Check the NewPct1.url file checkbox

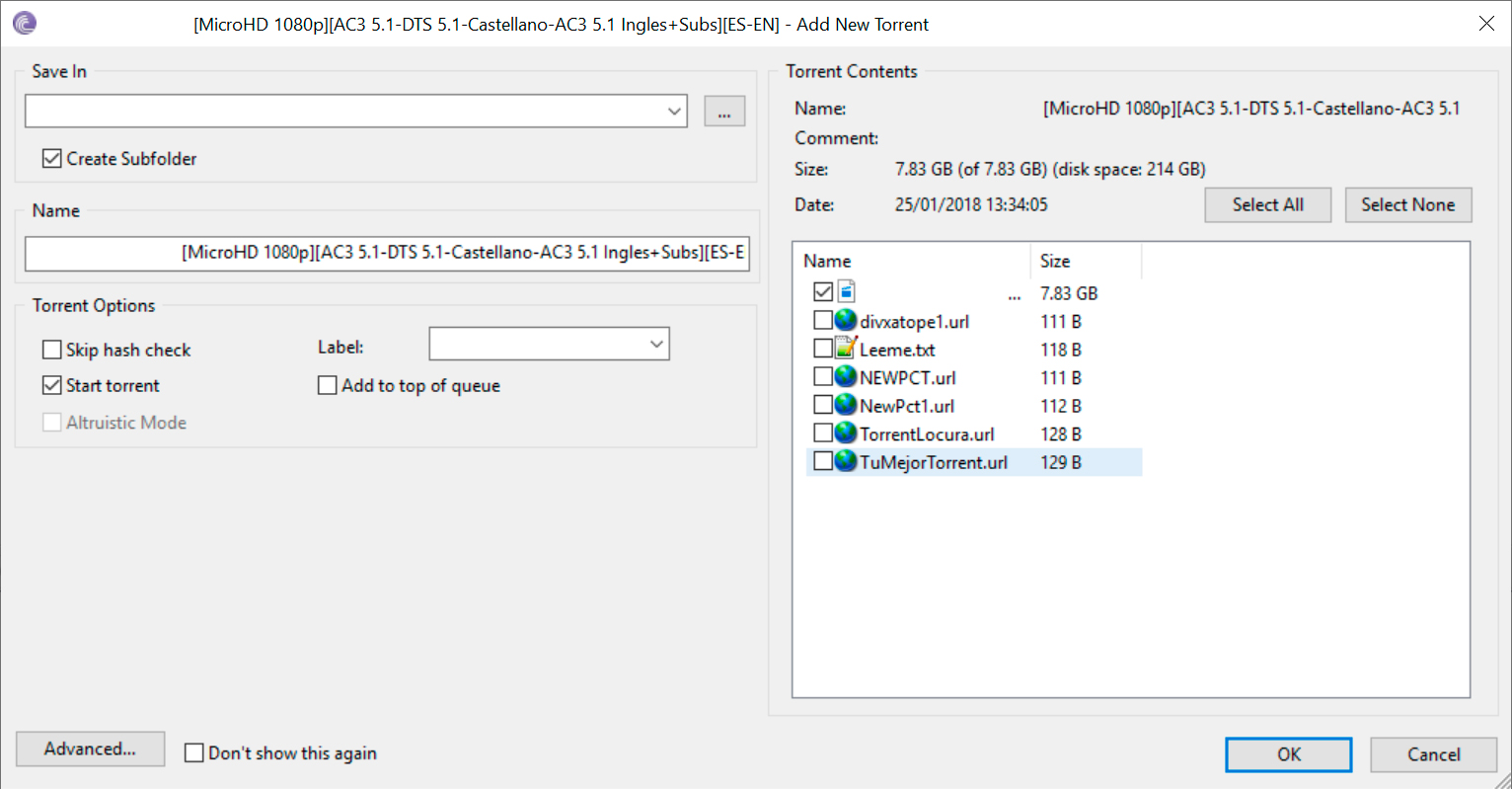click(823, 405)
